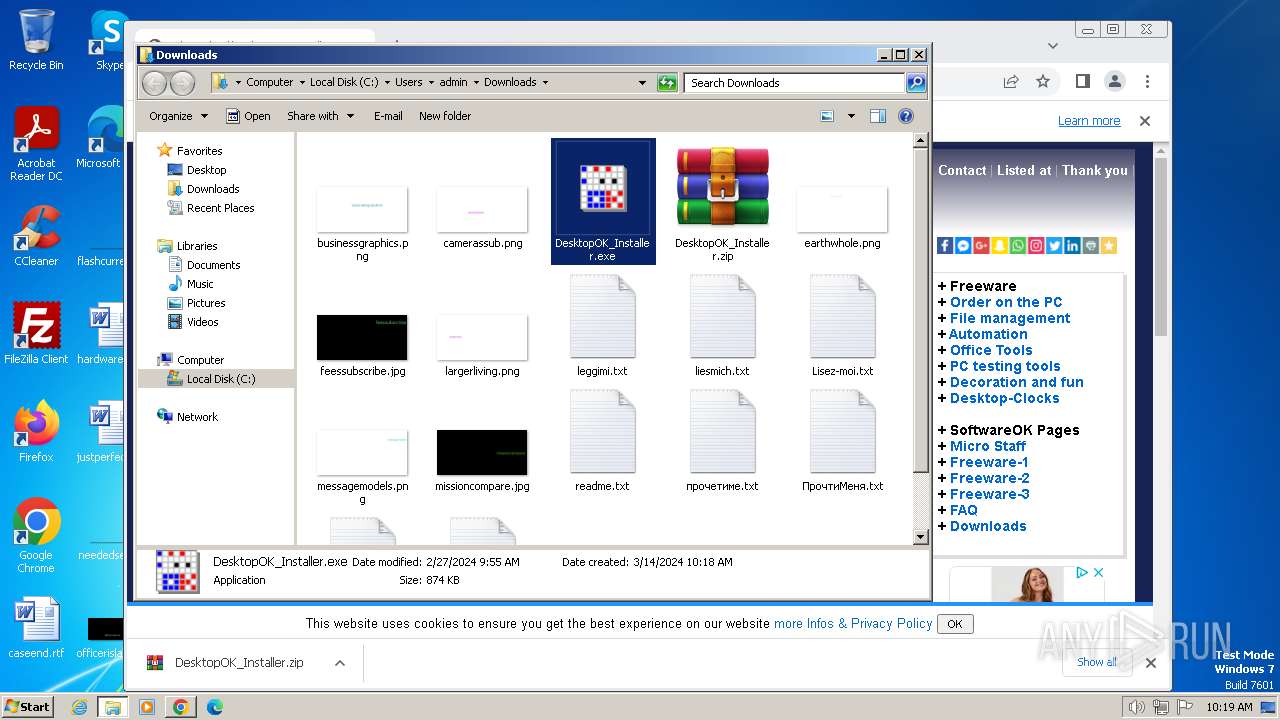Open Desktop-Clocks link on web page
The height and width of the screenshot is (720, 1280).
point(1004,398)
